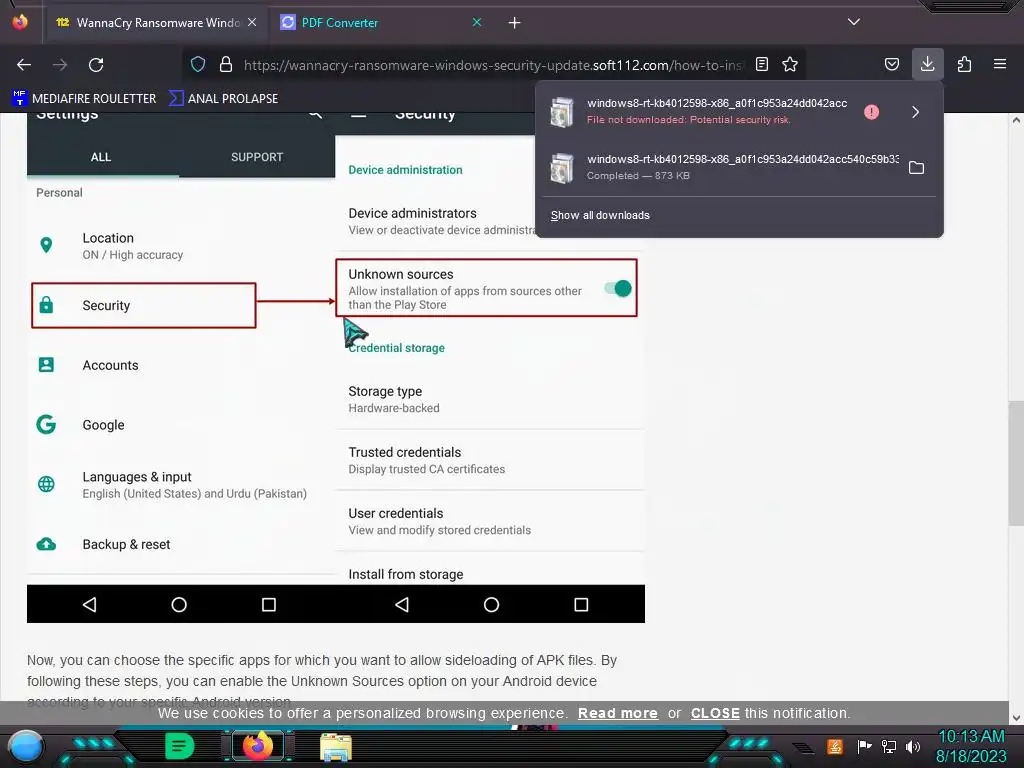Click the security risk warning icon

[871, 112]
